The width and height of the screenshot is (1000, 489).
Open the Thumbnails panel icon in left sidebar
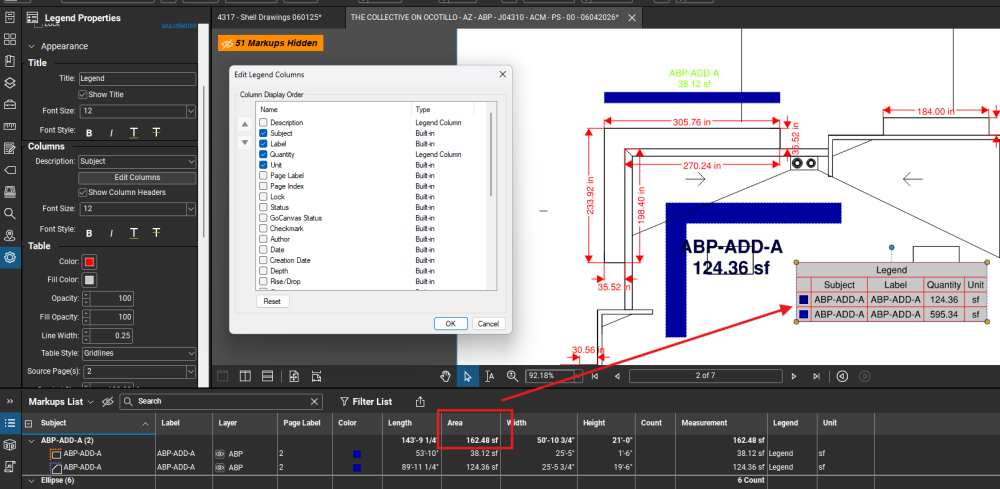10,40
